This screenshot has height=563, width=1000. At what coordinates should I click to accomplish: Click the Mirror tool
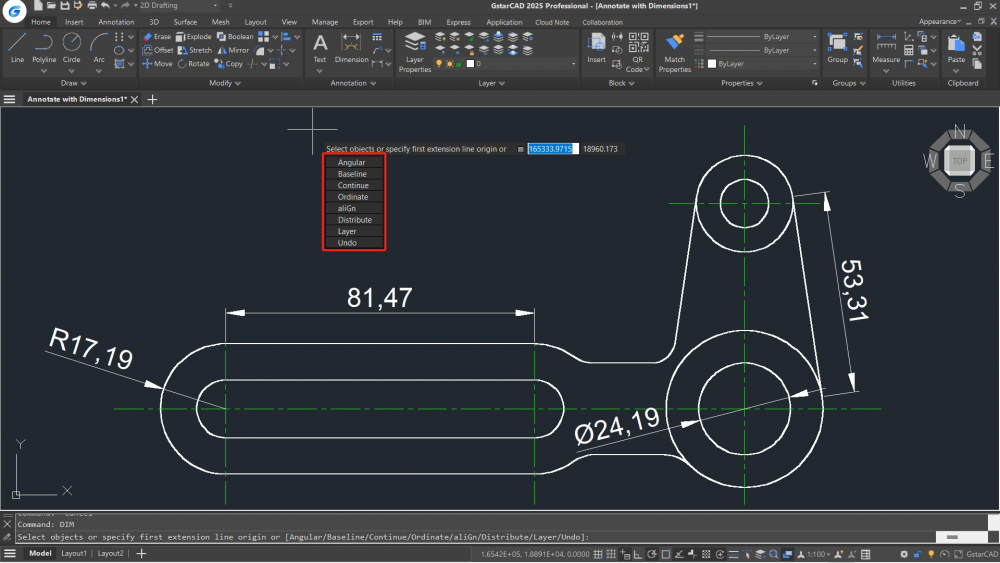pyautogui.click(x=232, y=50)
